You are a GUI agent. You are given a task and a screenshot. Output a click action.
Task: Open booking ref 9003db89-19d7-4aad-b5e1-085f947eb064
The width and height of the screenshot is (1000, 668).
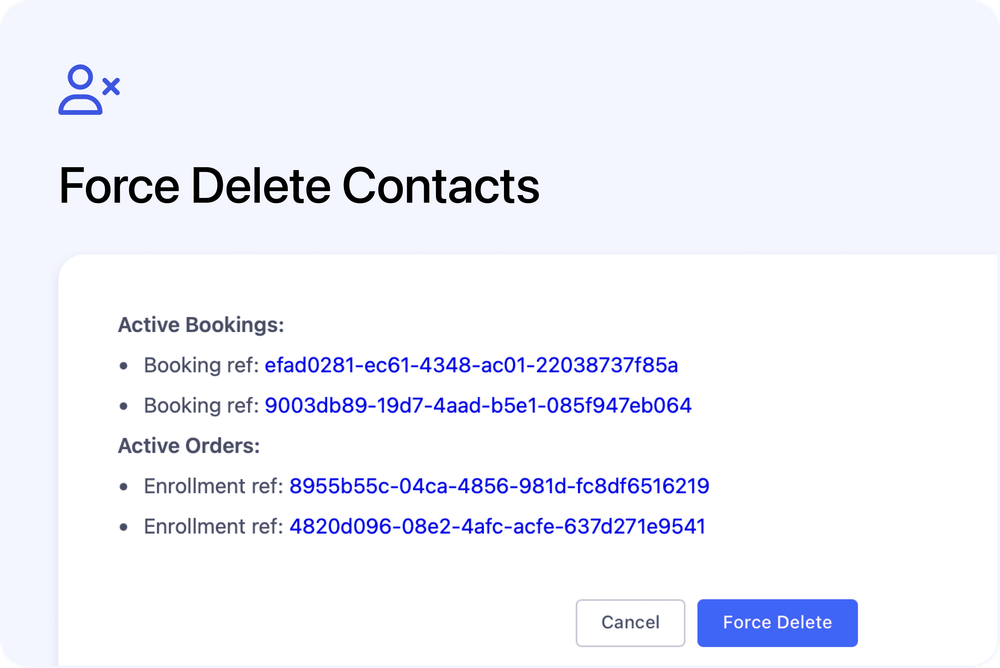click(x=478, y=405)
